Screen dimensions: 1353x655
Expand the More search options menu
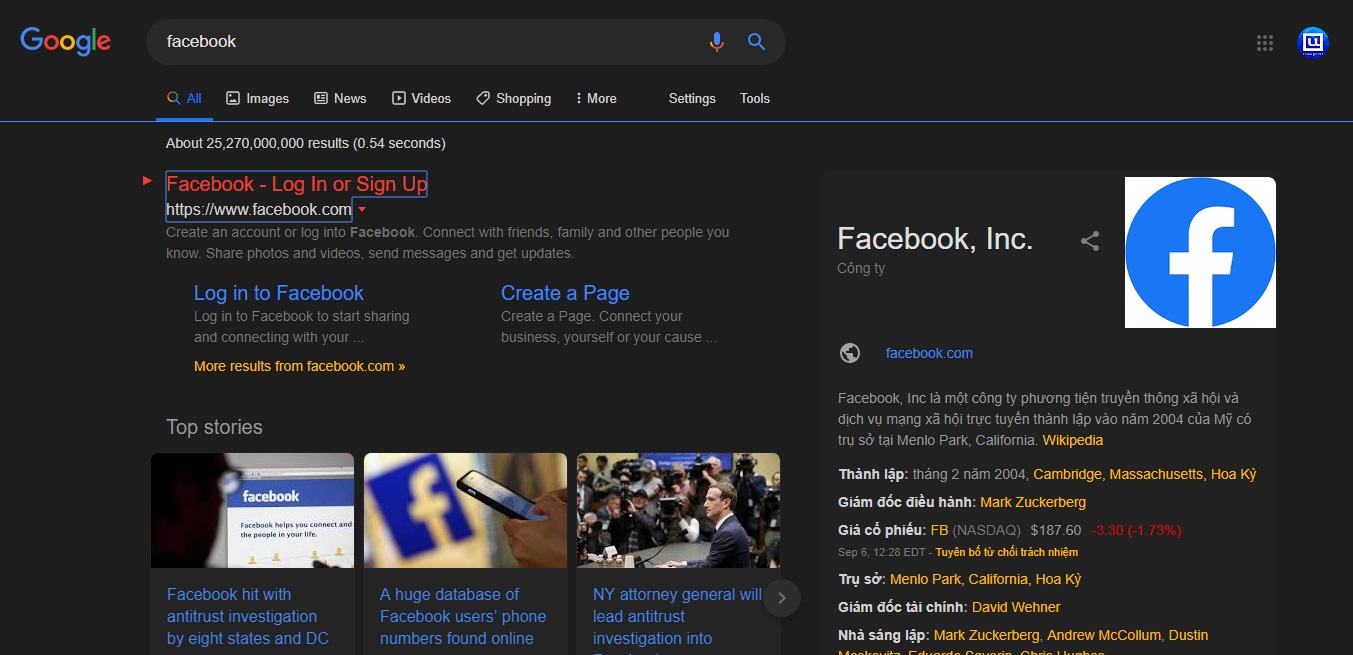click(x=595, y=98)
